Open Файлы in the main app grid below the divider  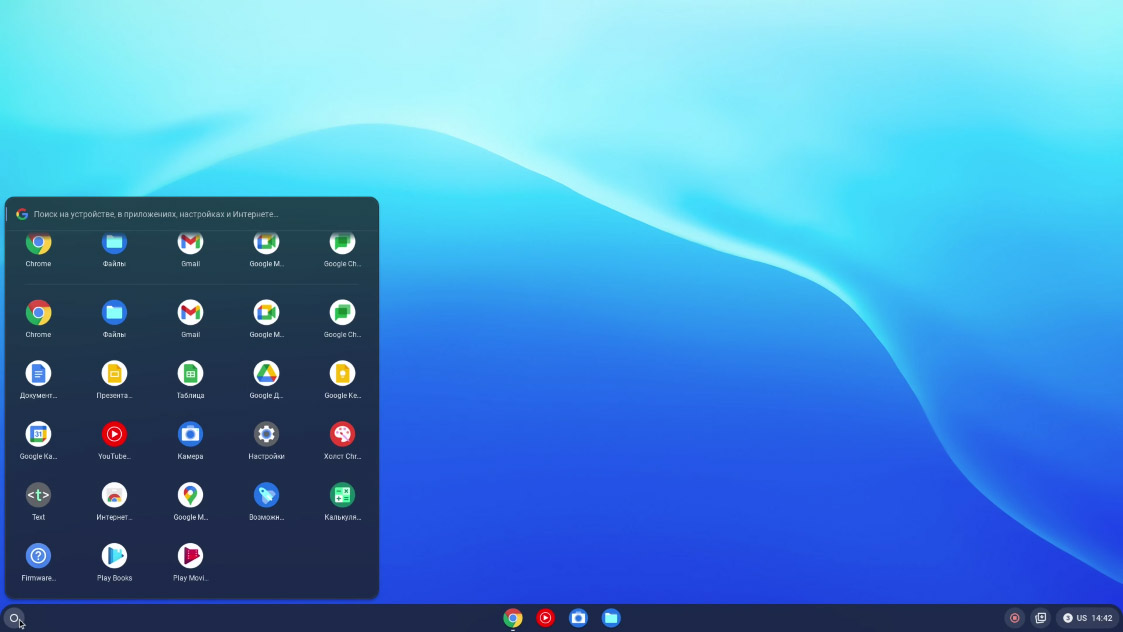(x=115, y=312)
